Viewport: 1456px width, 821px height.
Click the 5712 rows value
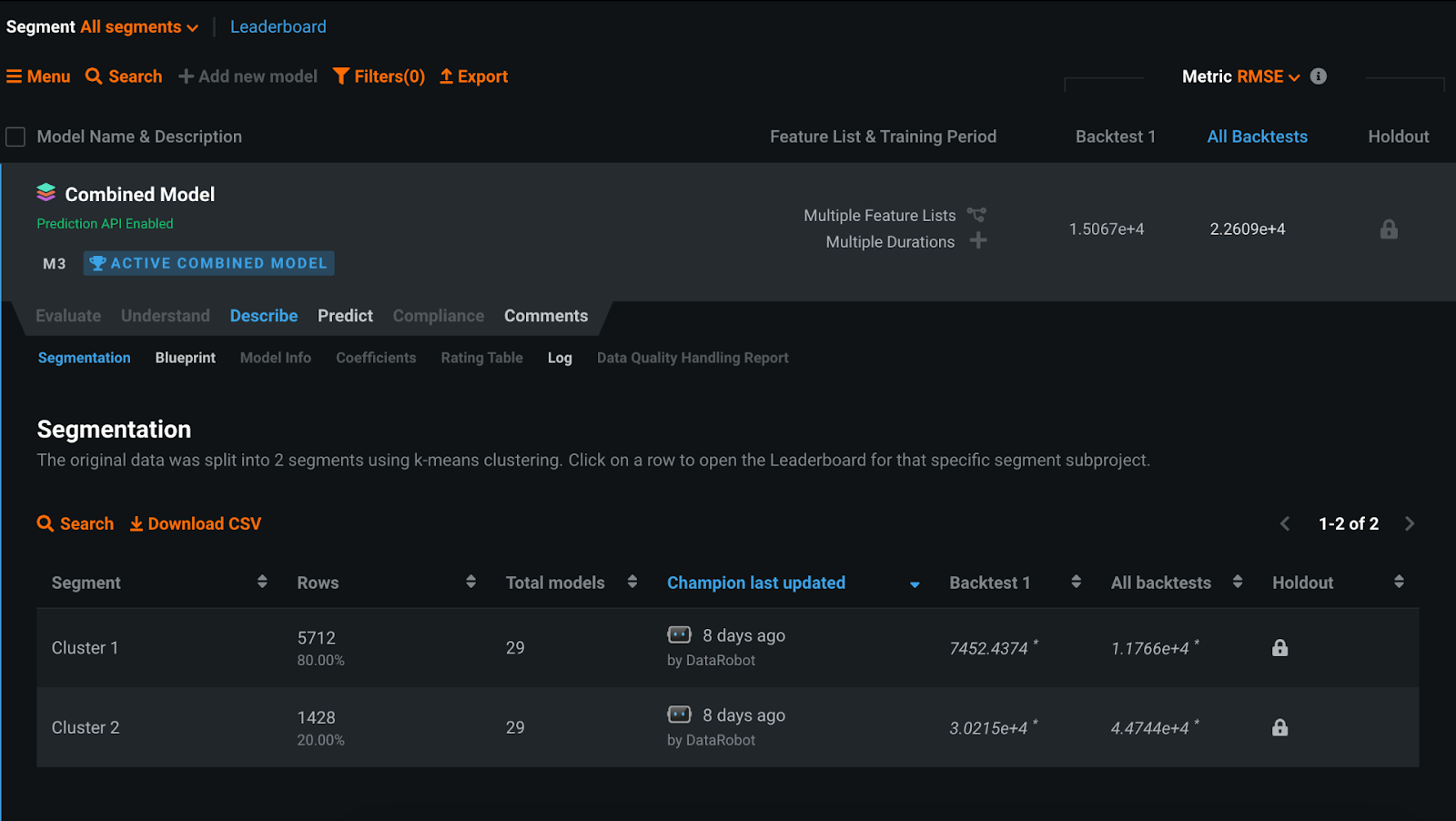tap(317, 638)
